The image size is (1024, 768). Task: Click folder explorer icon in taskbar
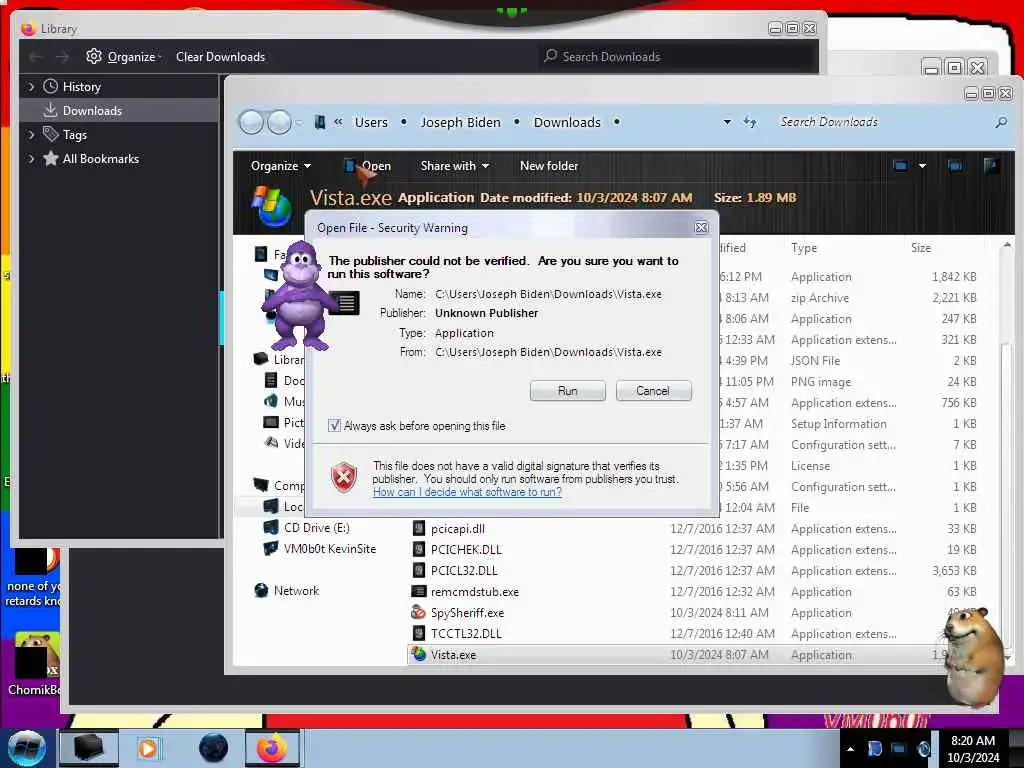(89, 748)
